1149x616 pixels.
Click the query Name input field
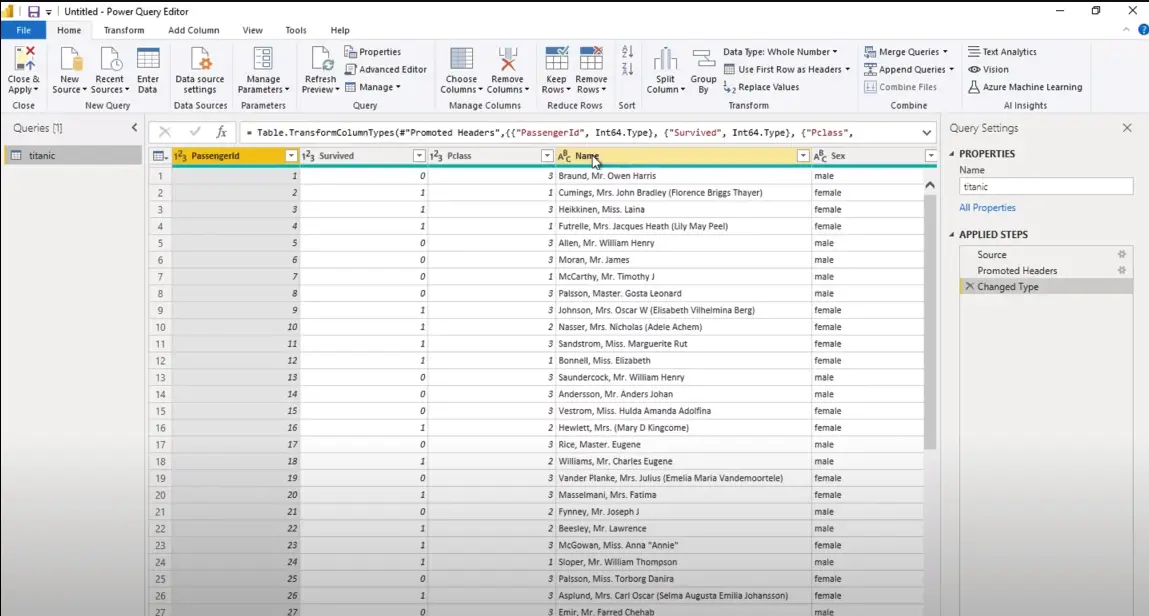click(x=1046, y=187)
